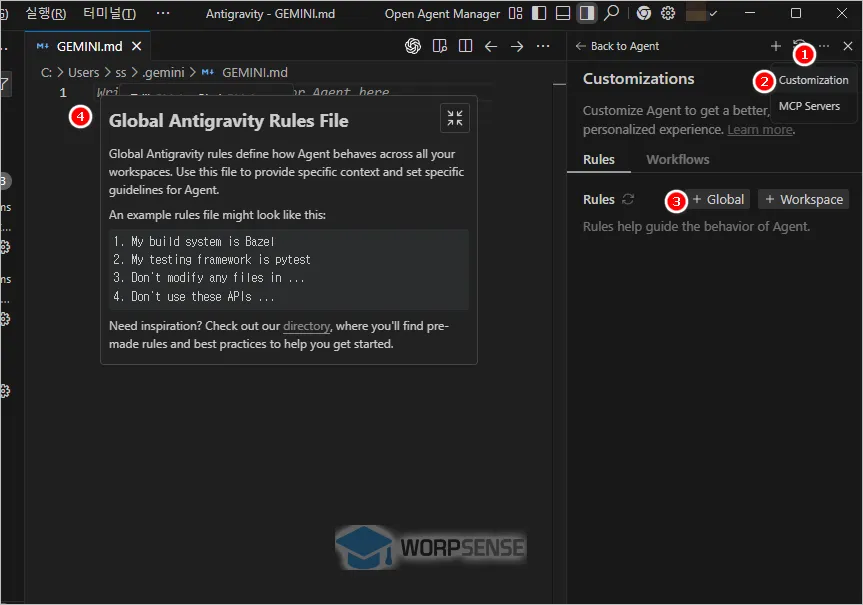The height and width of the screenshot is (605, 863).
Task: Refresh the Rules list
Action: tap(628, 199)
